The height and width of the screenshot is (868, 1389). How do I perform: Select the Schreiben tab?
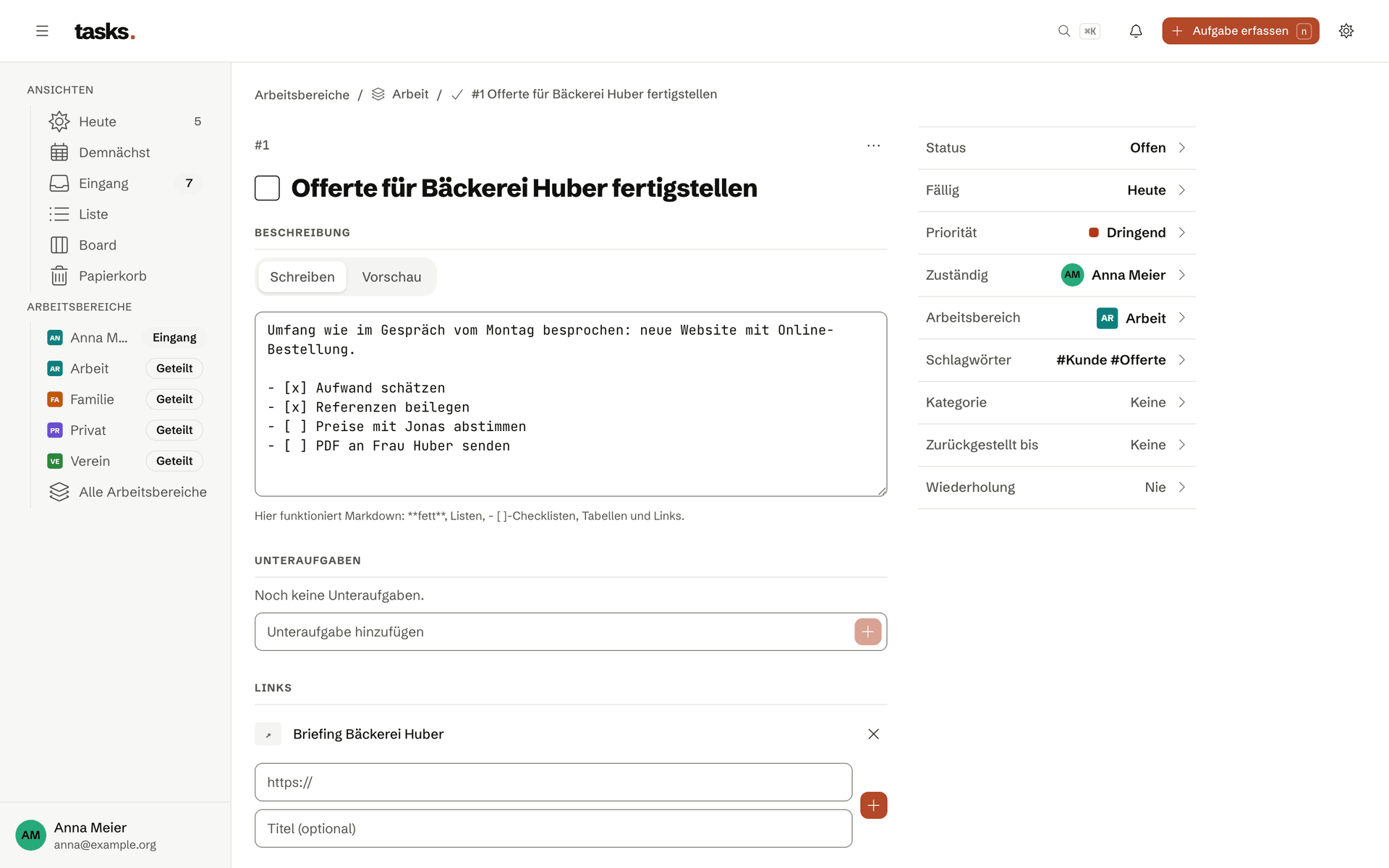click(302, 277)
